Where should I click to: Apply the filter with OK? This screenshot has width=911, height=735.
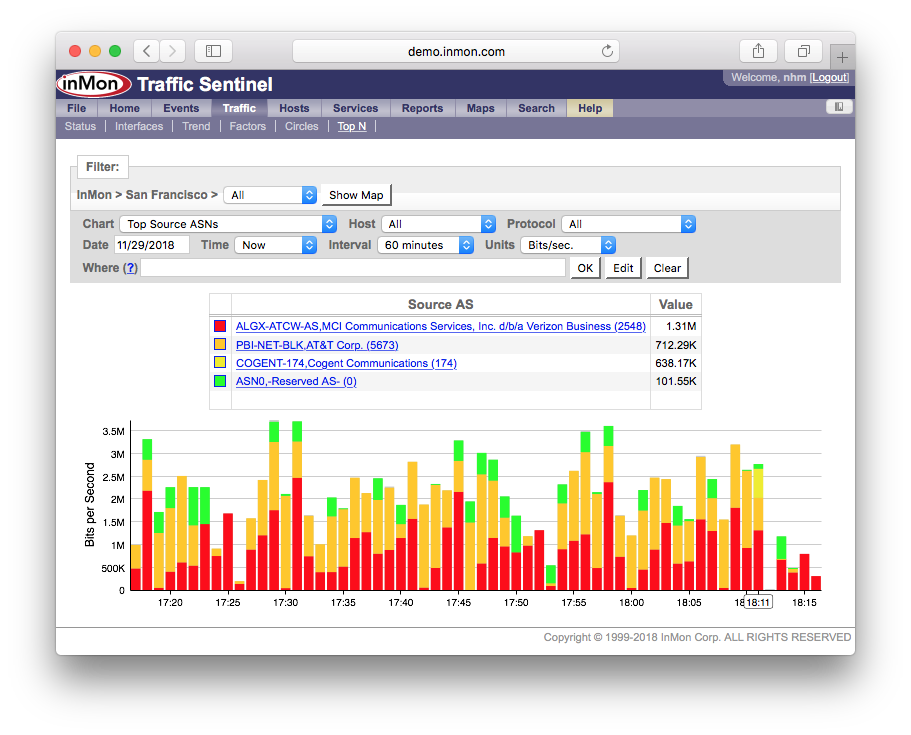coord(585,268)
